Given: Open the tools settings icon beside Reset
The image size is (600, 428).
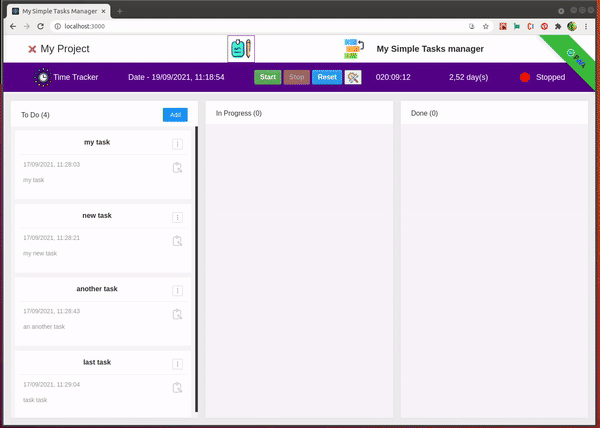Looking at the screenshot, I should click(x=353, y=77).
